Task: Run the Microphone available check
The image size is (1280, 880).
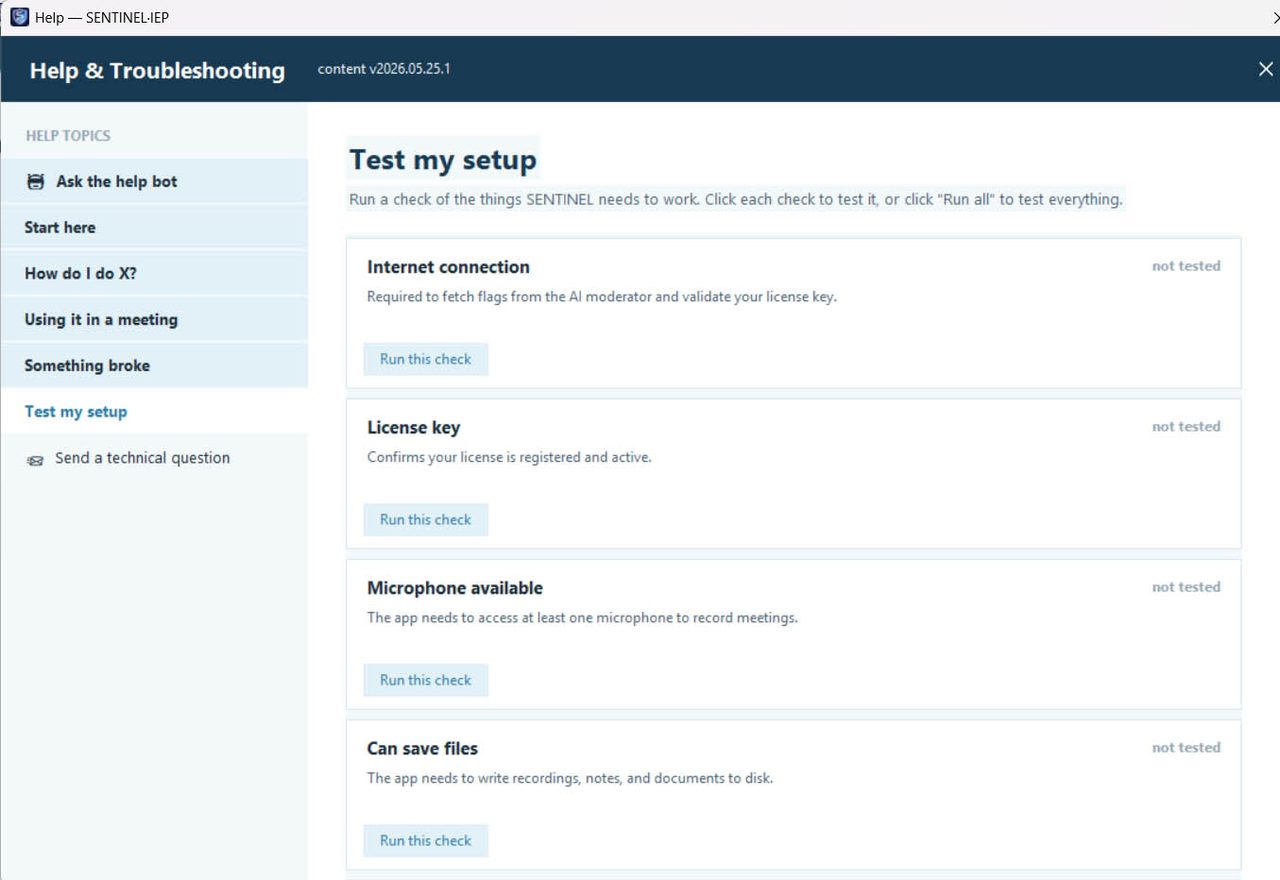Action: coord(425,680)
